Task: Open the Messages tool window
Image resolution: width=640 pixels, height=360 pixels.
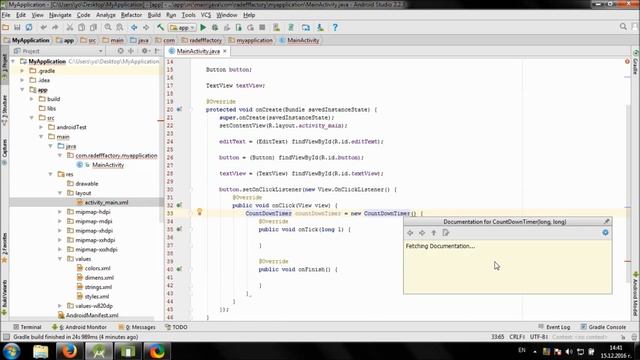Action: [x=137, y=327]
